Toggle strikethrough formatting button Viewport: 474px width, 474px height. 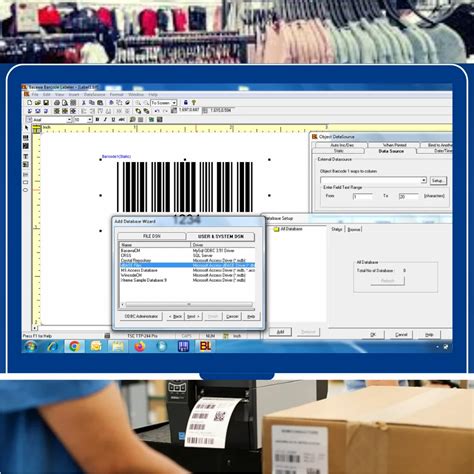122,119
